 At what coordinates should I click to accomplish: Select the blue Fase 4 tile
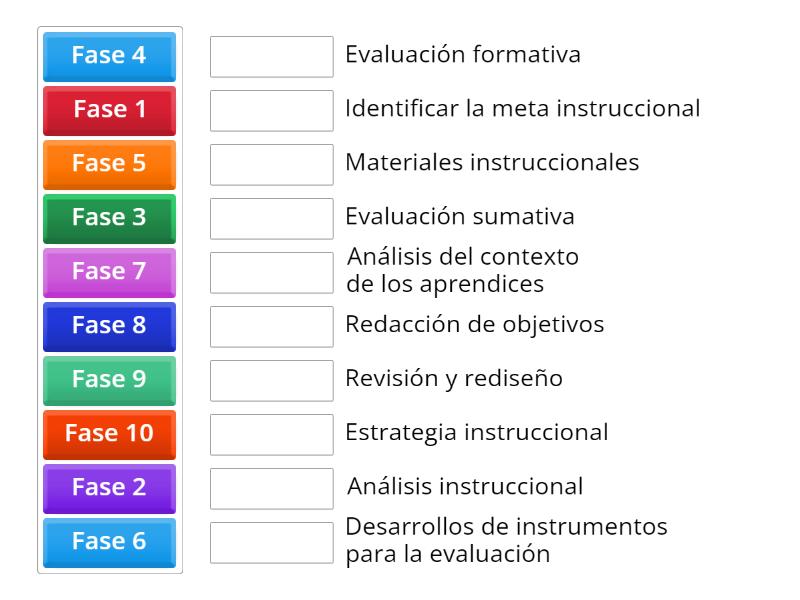(x=108, y=57)
